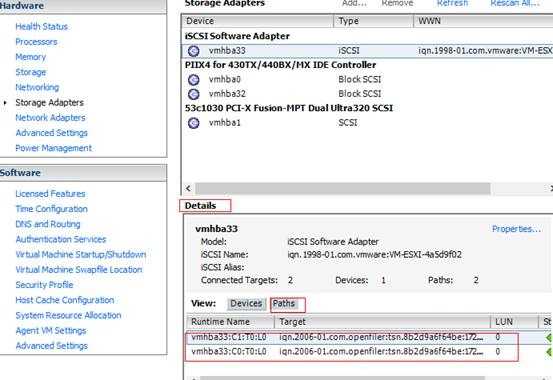The height and width of the screenshot is (380, 553).
Task: Click the vmhba1 adapter icon
Action: (193, 123)
